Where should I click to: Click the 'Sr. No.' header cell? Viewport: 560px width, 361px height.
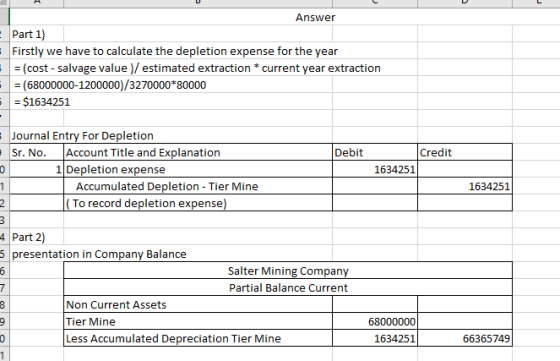point(36,152)
